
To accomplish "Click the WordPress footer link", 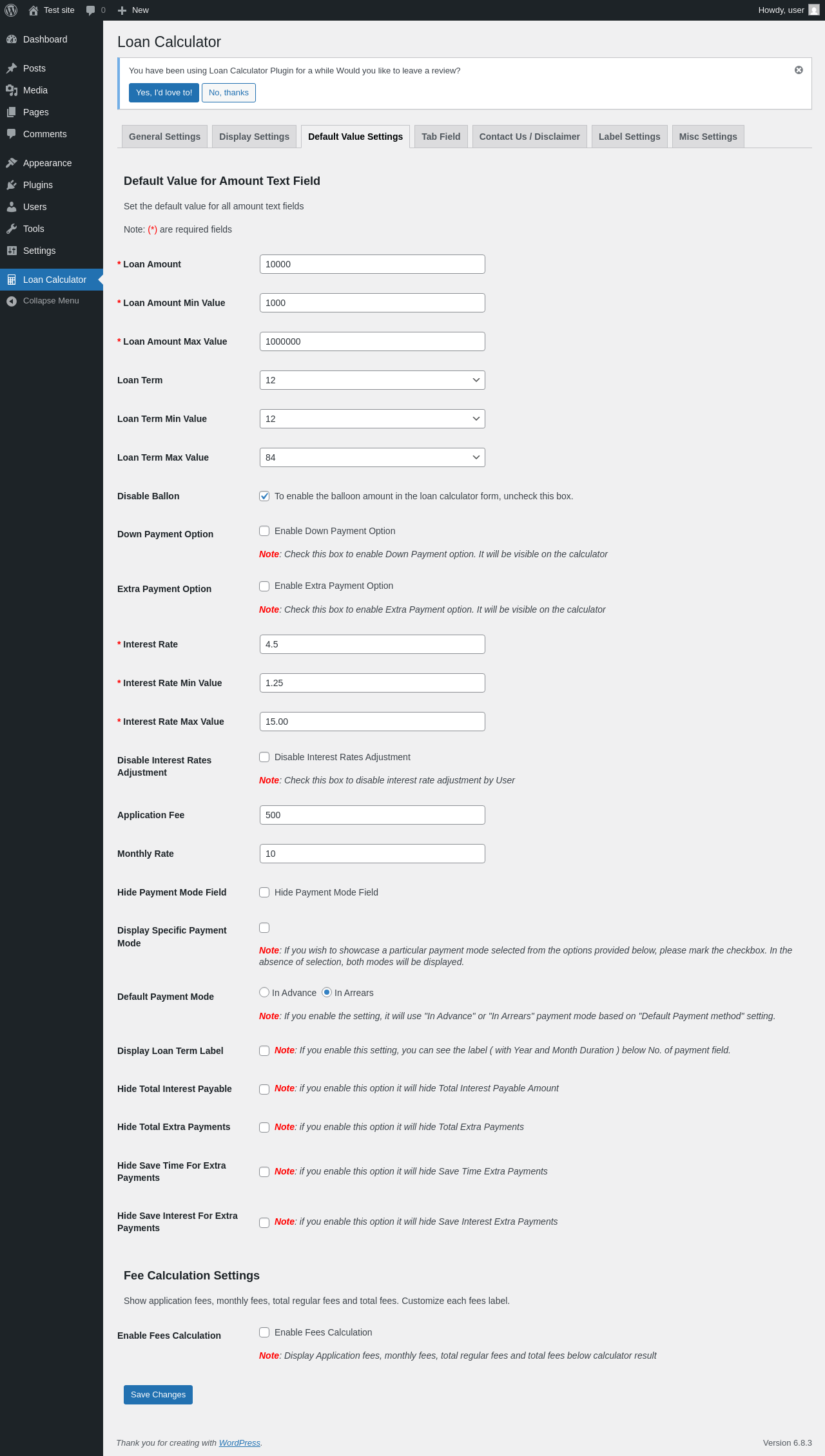I will click(x=239, y=1442).
